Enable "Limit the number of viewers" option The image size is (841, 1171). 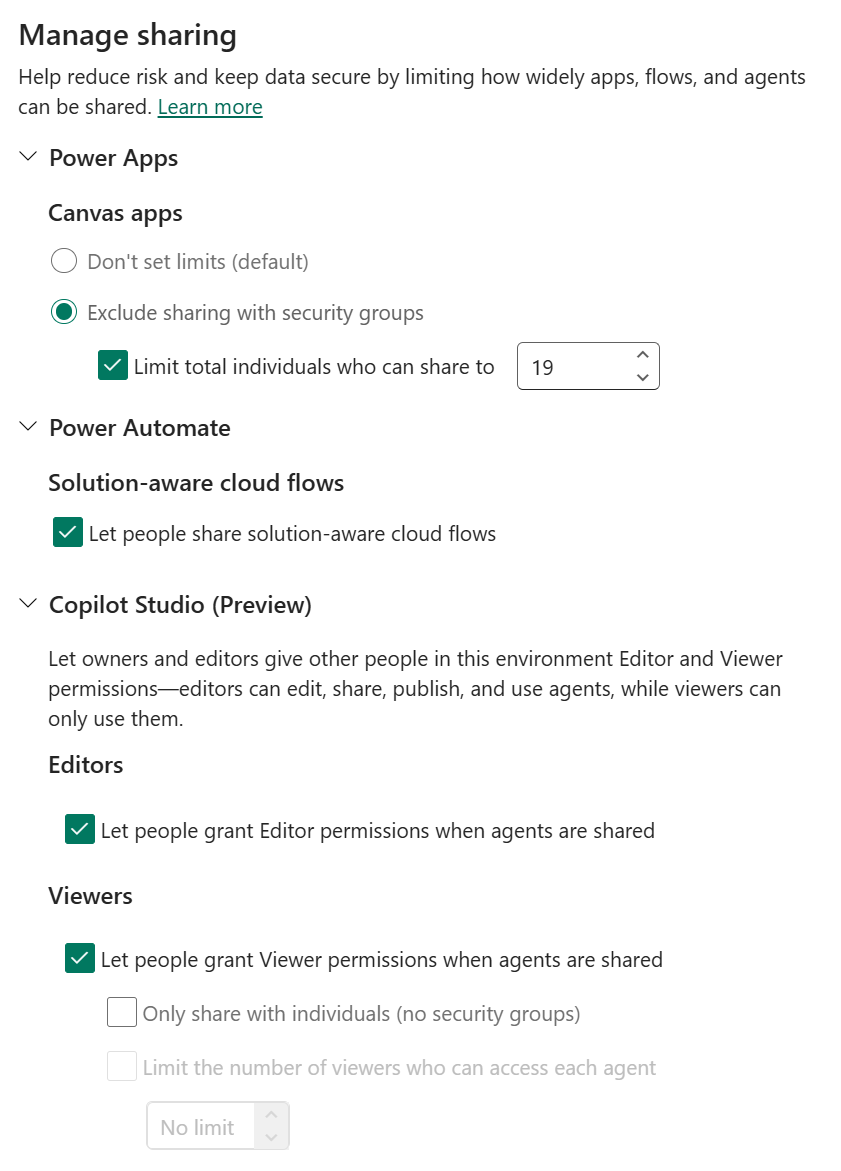(121, 1066)
